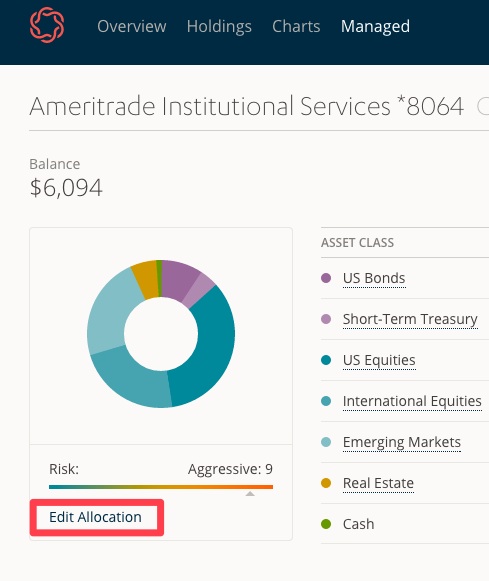This screenshot has height=581, width=489.
Task: Click the International Equities legend dot
Action: 326,401
